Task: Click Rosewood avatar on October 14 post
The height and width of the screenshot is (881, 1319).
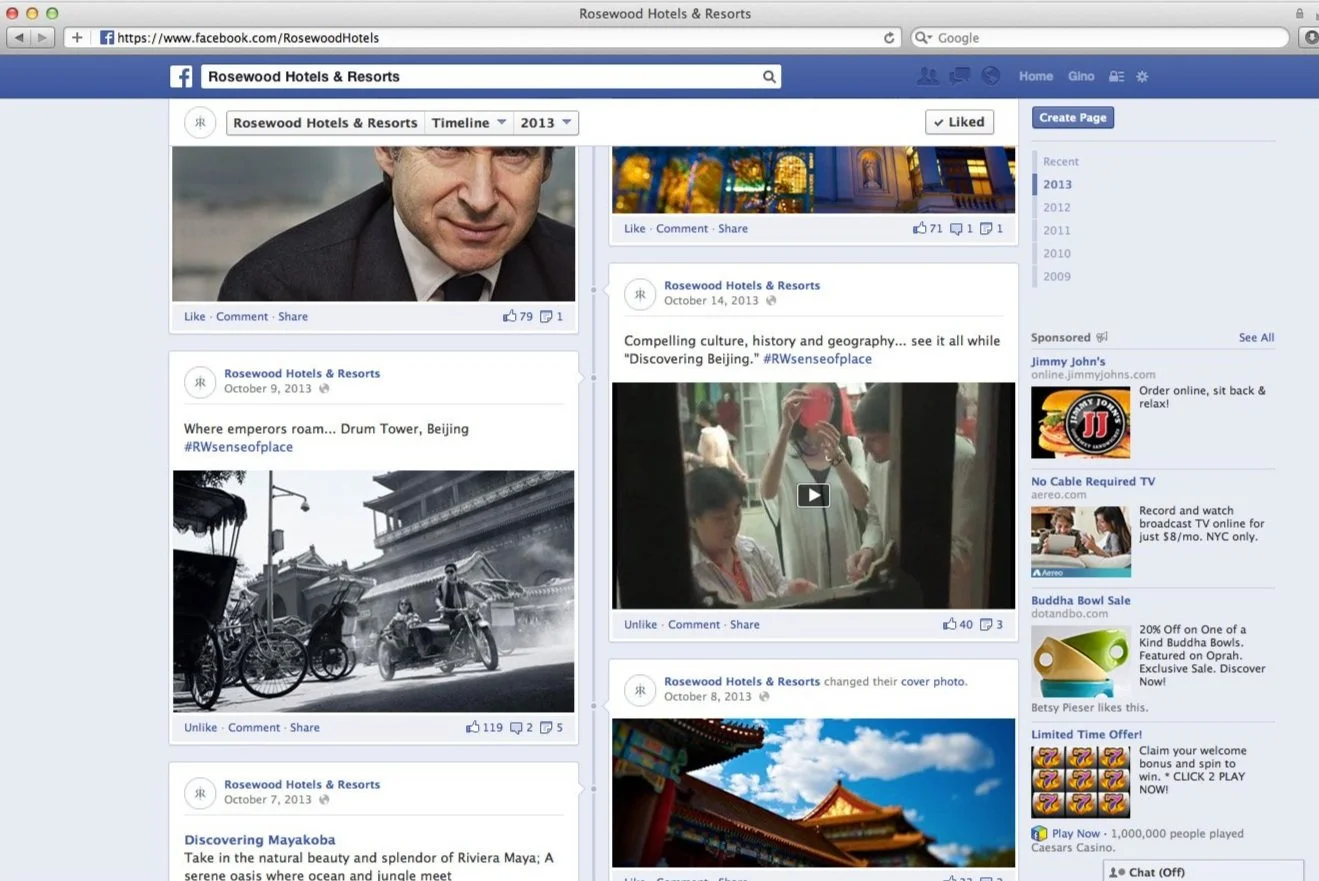Action: (x=640, y=294)
